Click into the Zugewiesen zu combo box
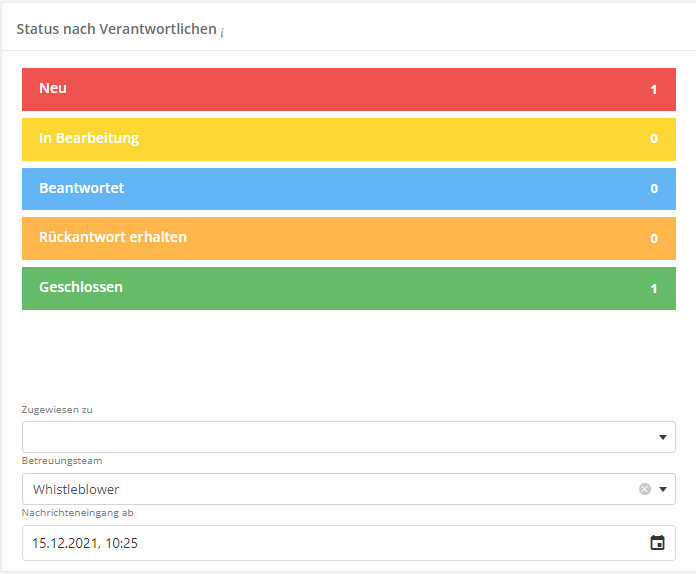 click(330, 437)
